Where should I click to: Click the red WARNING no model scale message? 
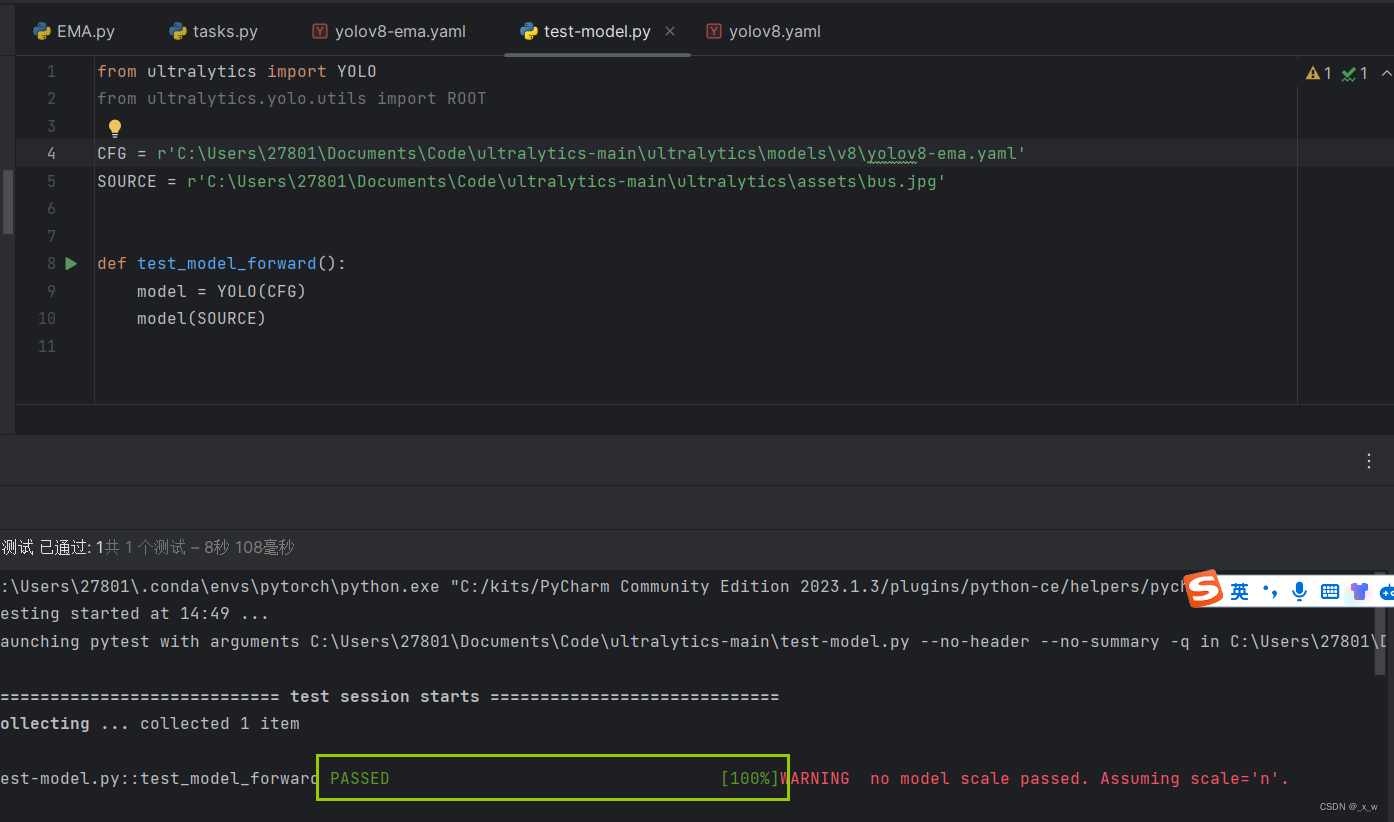pos(1035,778)
